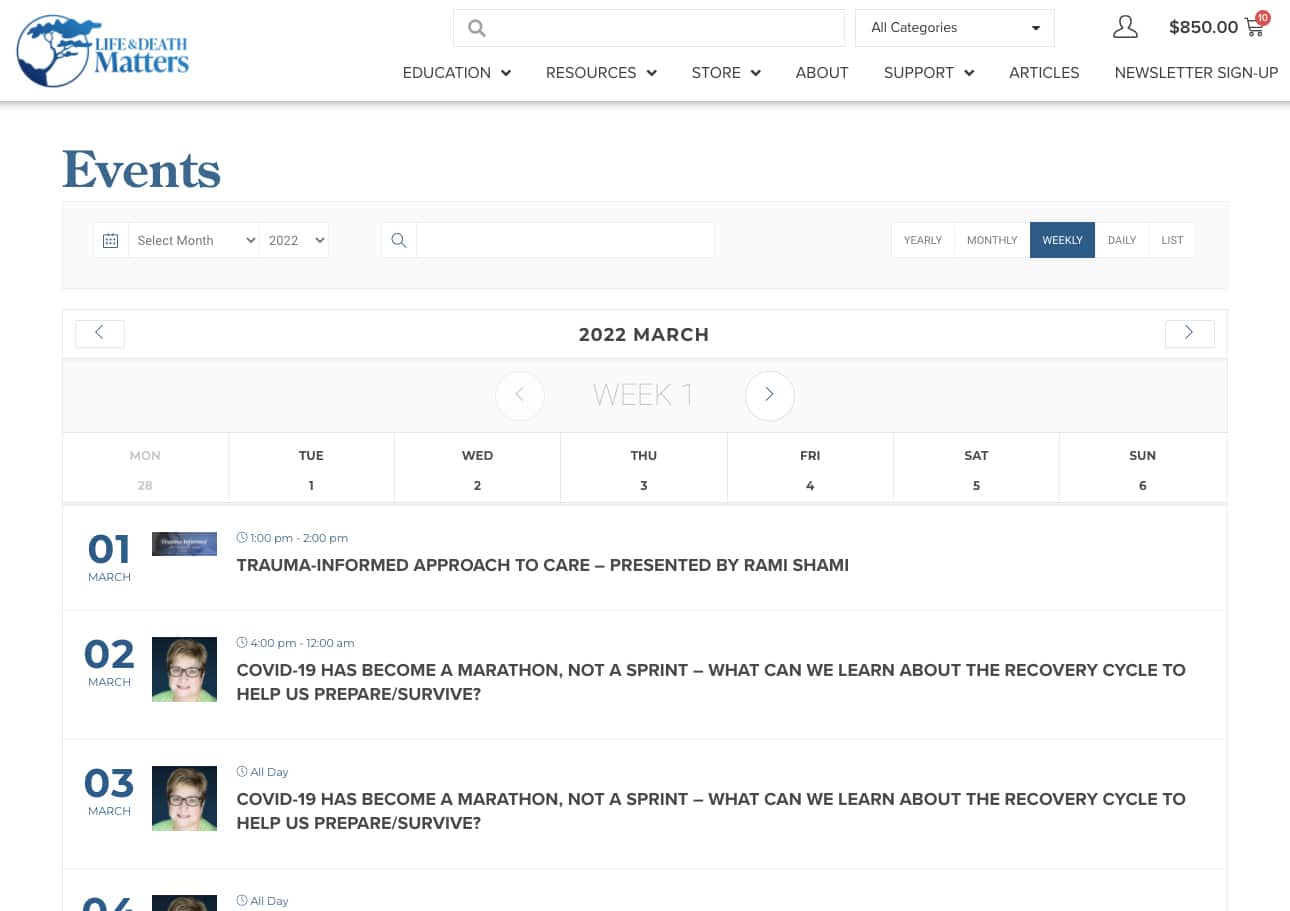Go to the next month with the right arrow

(1189, 333)
